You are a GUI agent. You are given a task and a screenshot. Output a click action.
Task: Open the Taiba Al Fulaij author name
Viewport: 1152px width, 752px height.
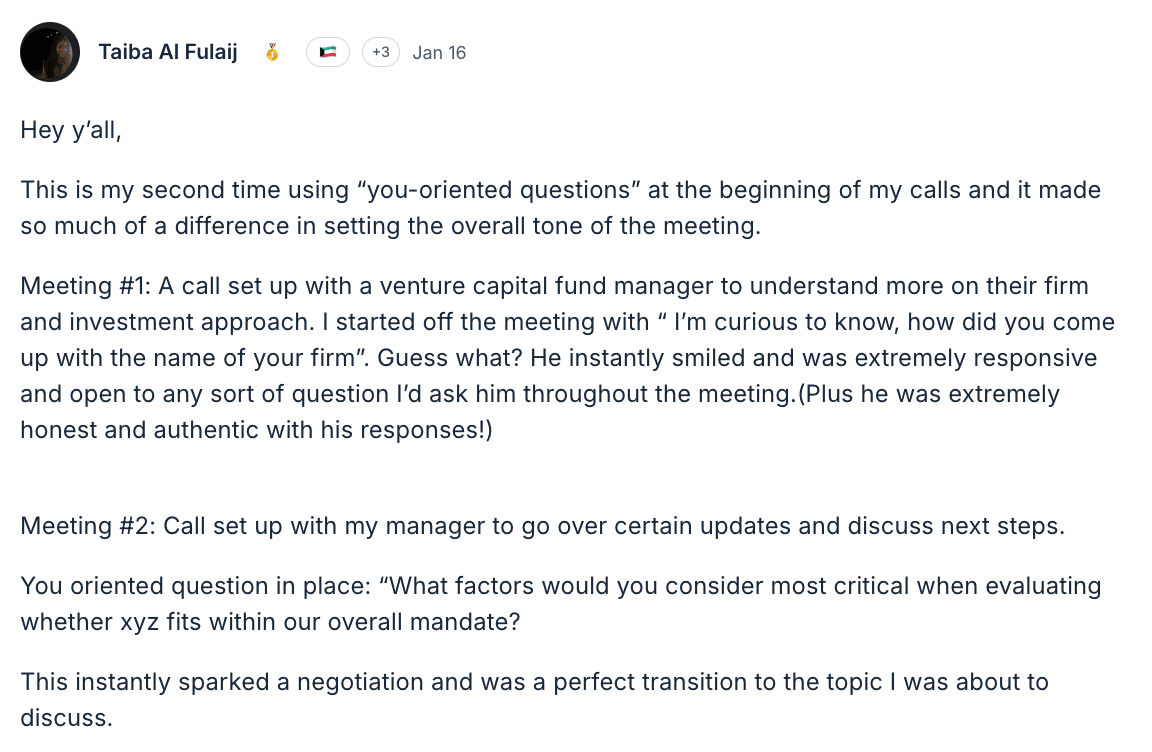(168, 52)
